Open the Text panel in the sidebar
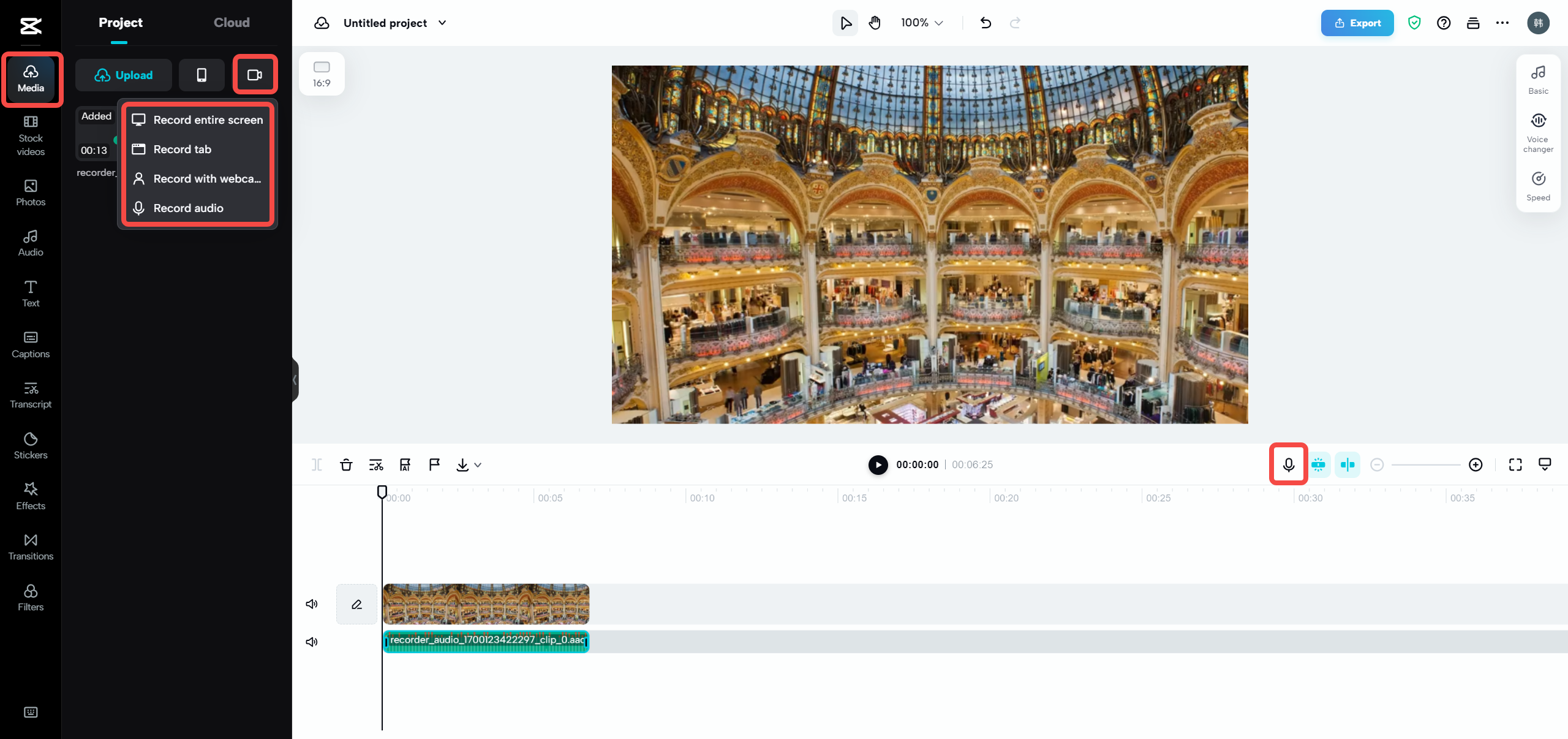This screenshot has width=1568, height=739. click(30, 294)
